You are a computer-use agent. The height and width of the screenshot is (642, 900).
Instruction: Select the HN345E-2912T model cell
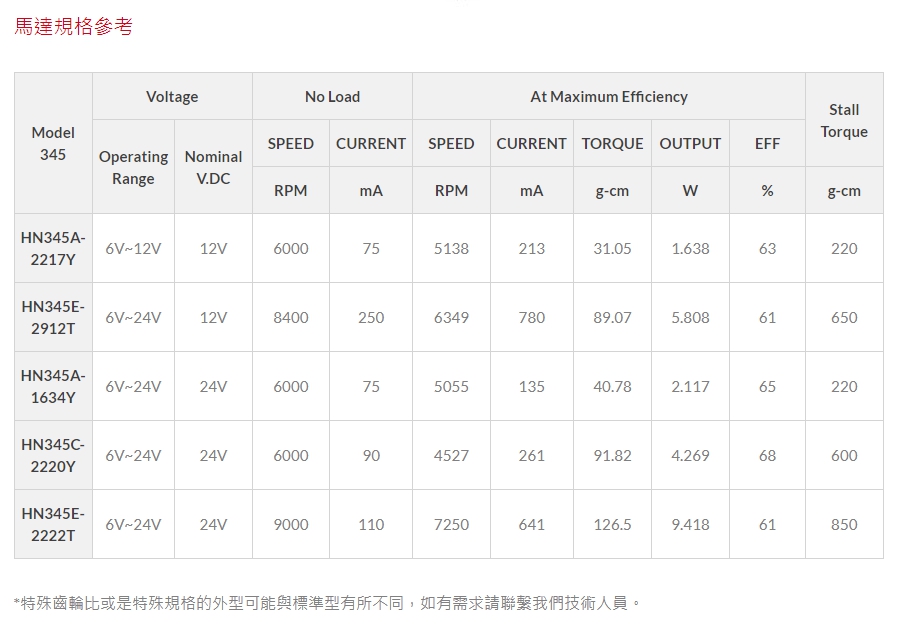(53, 318)
